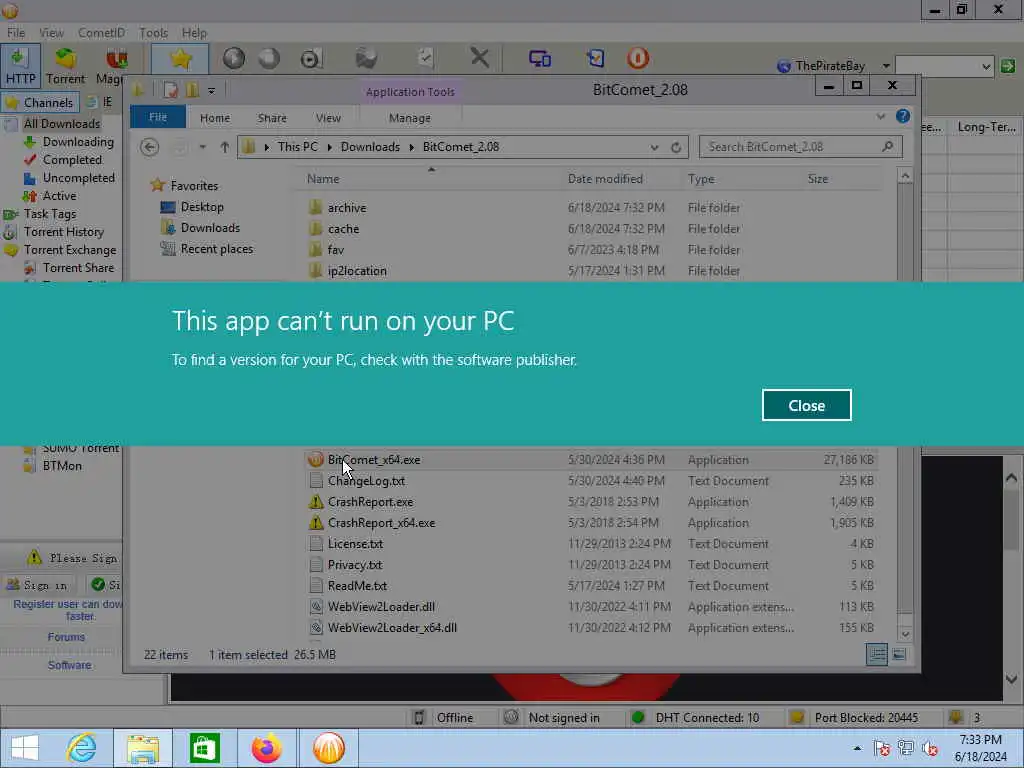1024x768 pixels.
Task: Select Downloading in the sidebar tree
Action: (78, 142)
